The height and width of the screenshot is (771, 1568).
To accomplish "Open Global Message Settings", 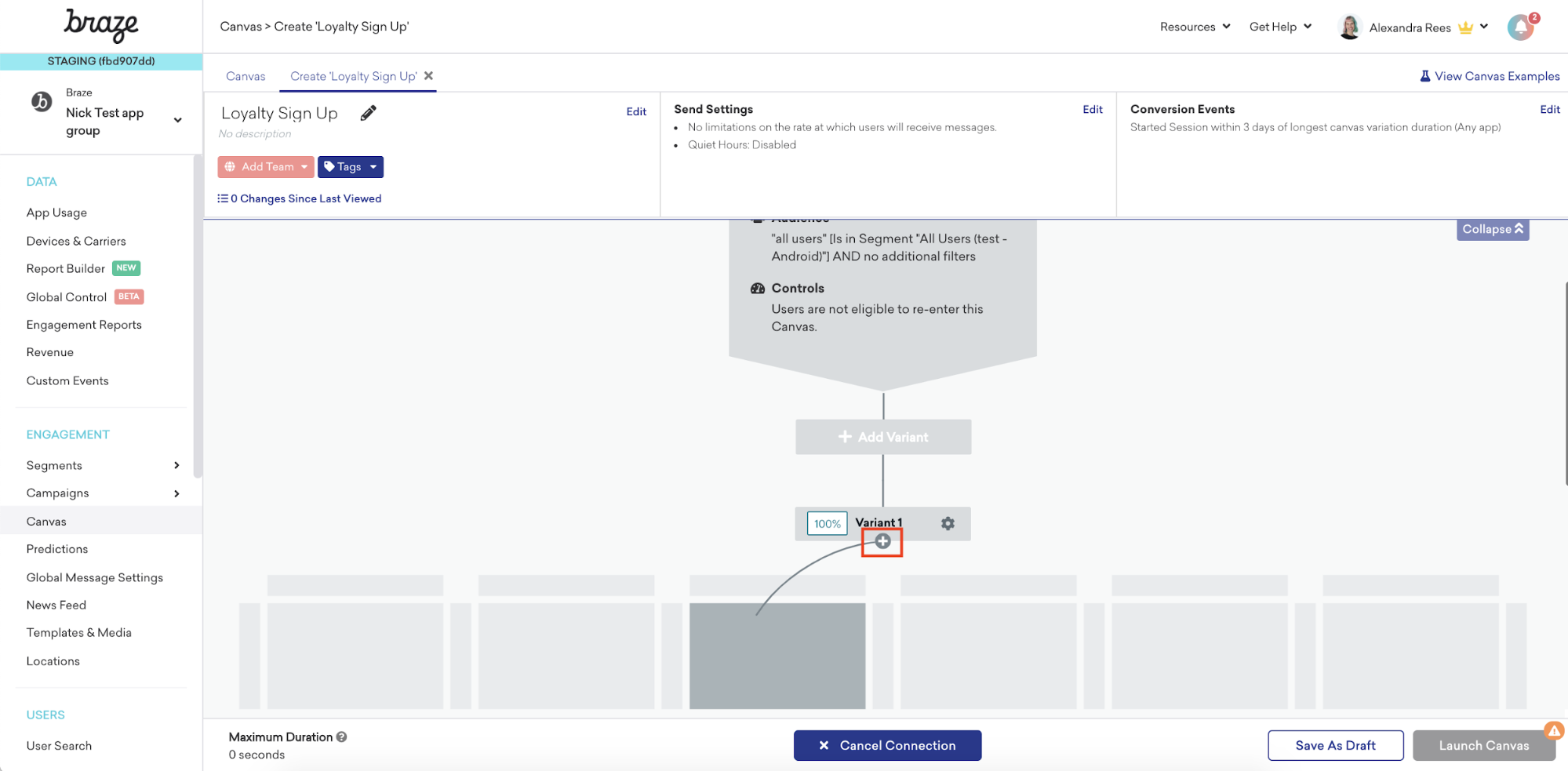I will pos(95,577).
